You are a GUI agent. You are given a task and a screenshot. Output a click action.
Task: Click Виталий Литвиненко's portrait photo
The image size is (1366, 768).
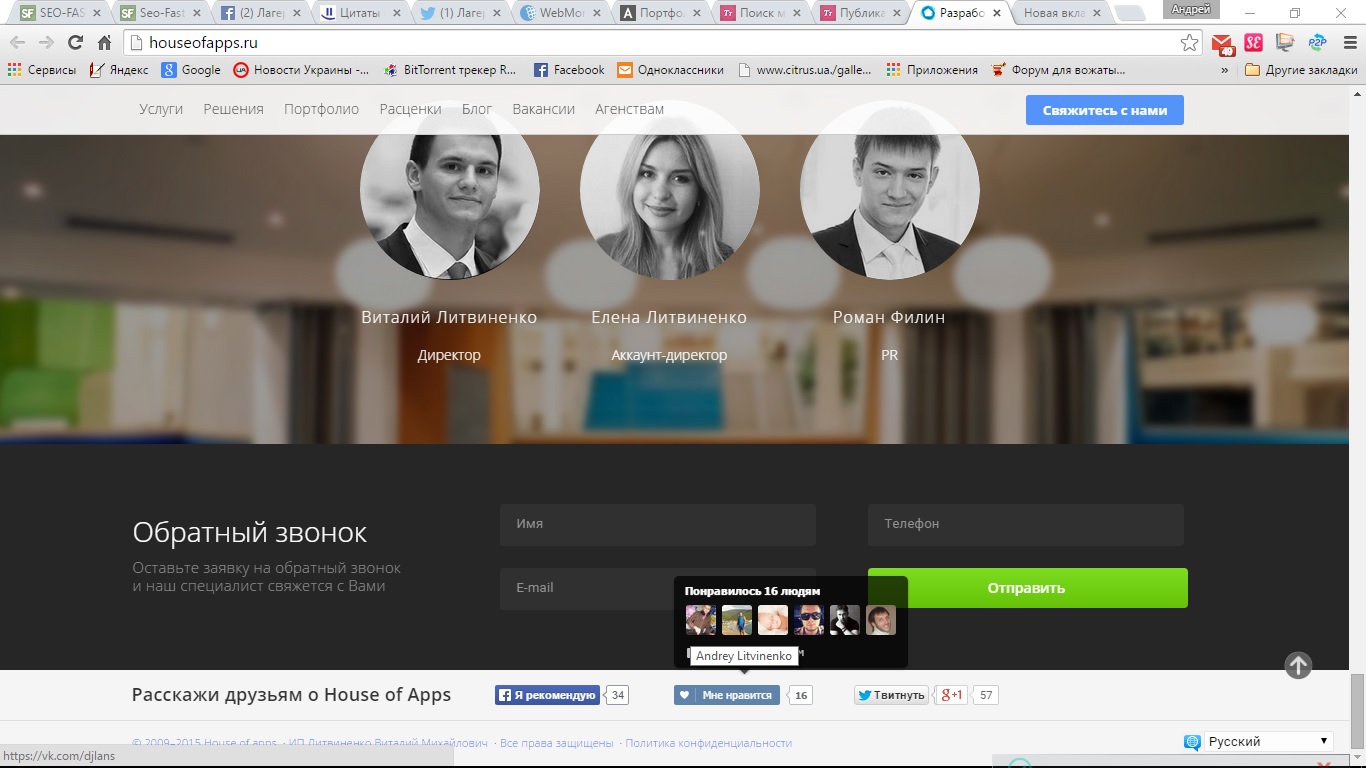point(449,190)
